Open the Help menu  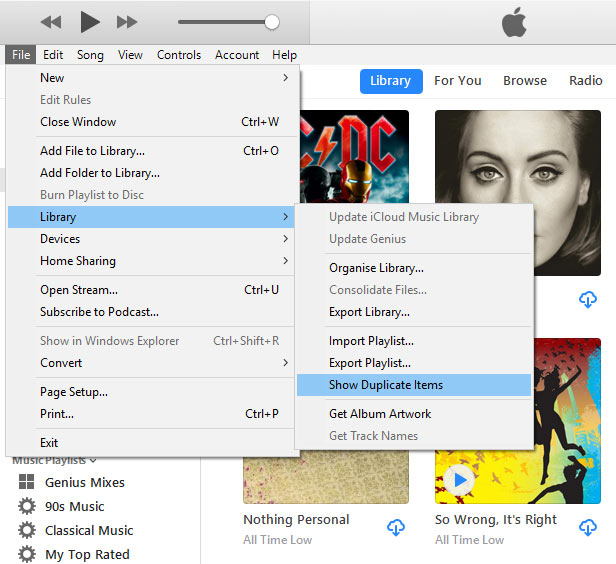(284, 55)
